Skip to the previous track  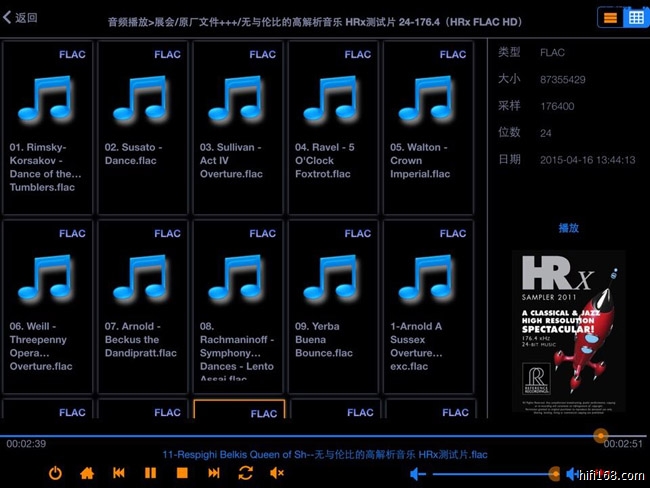[x=119, y=473]
